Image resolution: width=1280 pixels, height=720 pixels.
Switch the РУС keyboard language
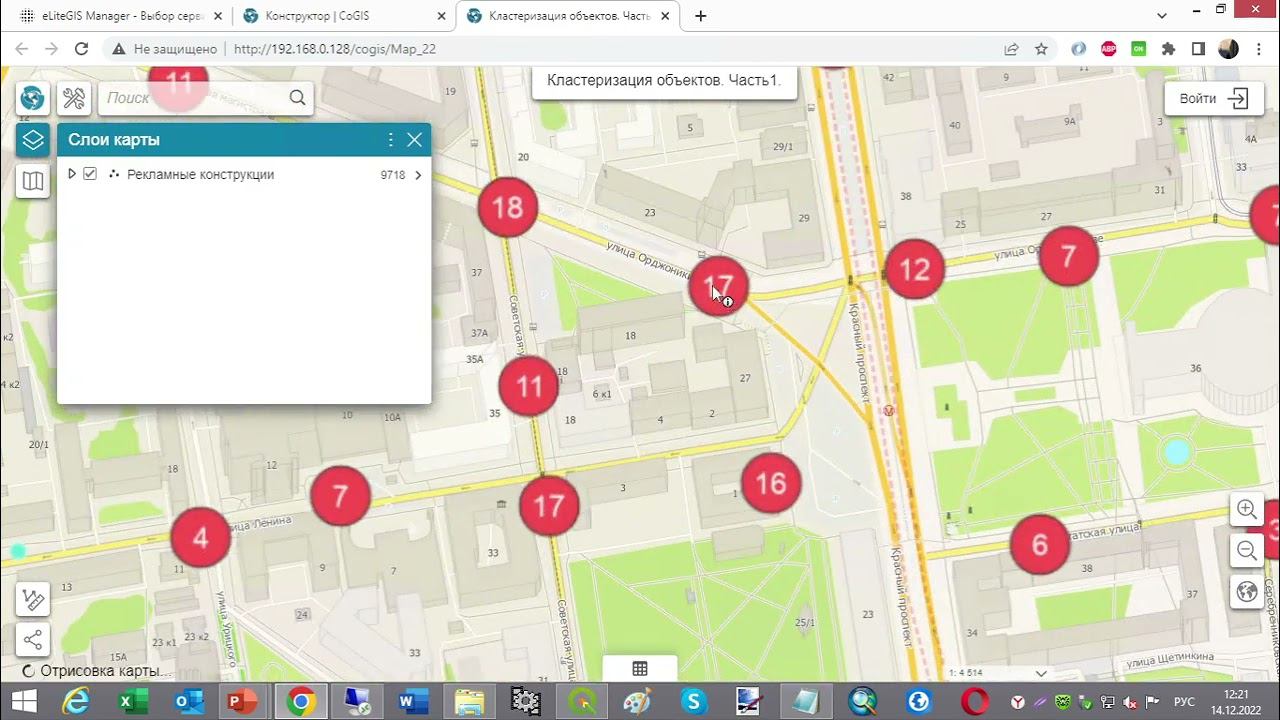[x=1184, y=702]
